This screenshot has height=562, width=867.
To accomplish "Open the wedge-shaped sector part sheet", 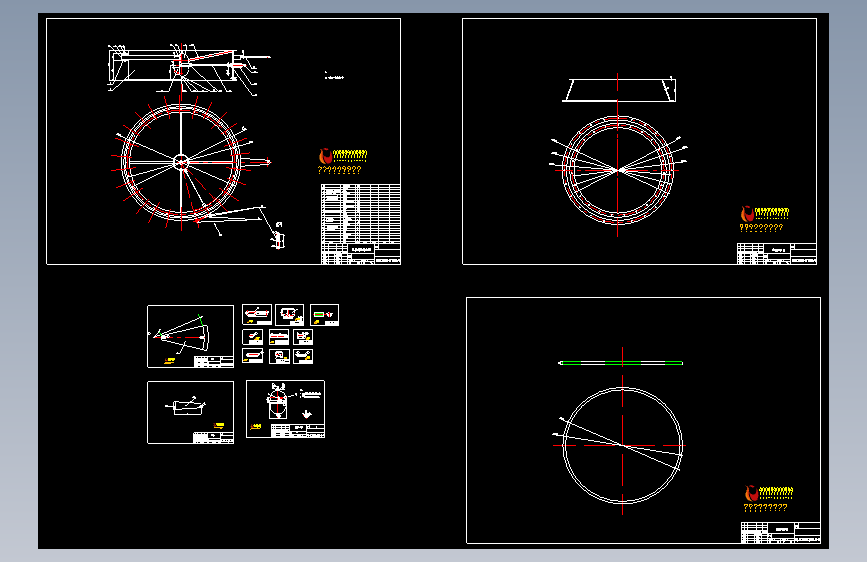I will click(x=190, y=336).
